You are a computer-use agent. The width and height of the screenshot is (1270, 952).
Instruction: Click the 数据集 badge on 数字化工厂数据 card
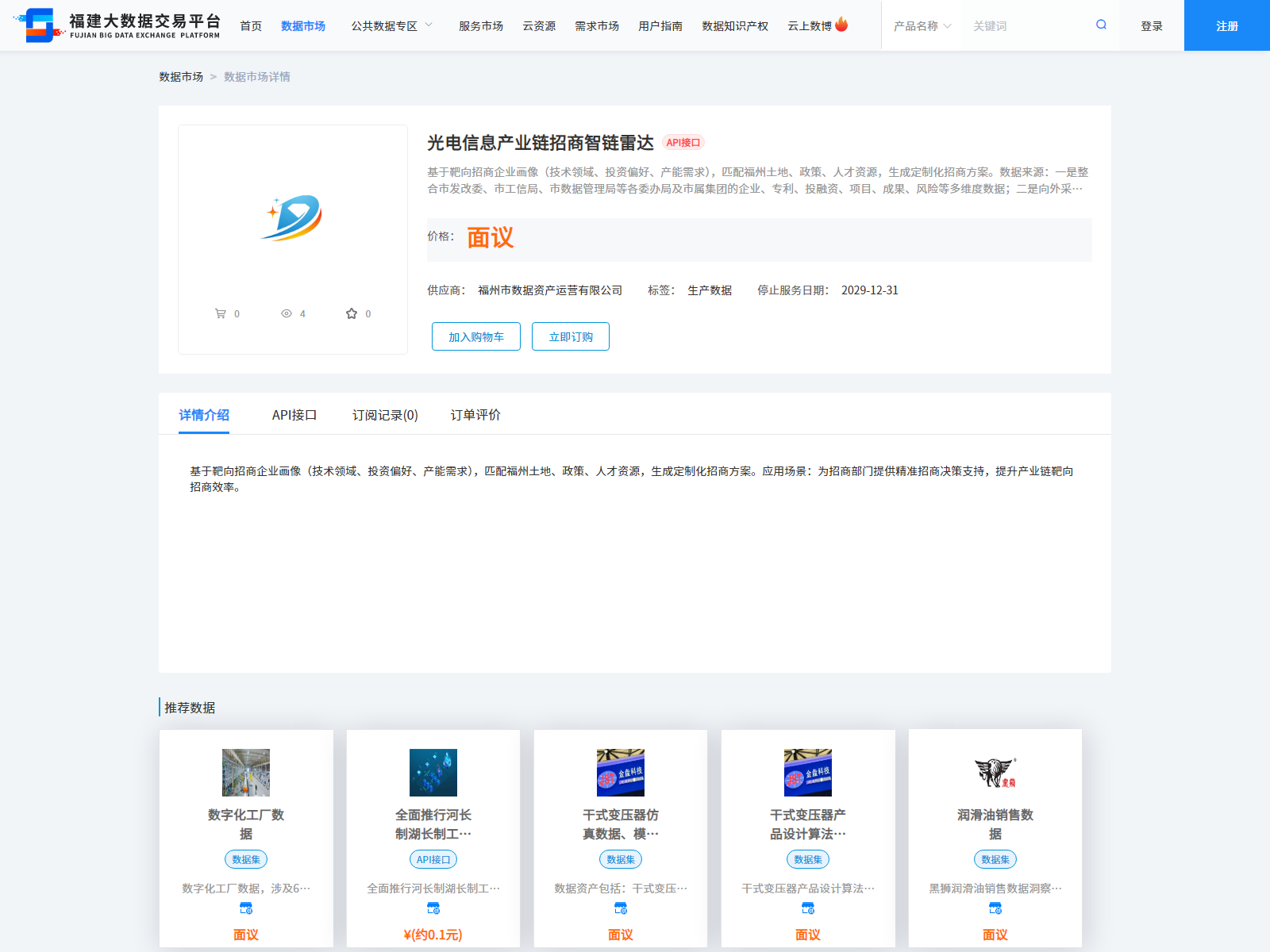click(x=246, y=859)
